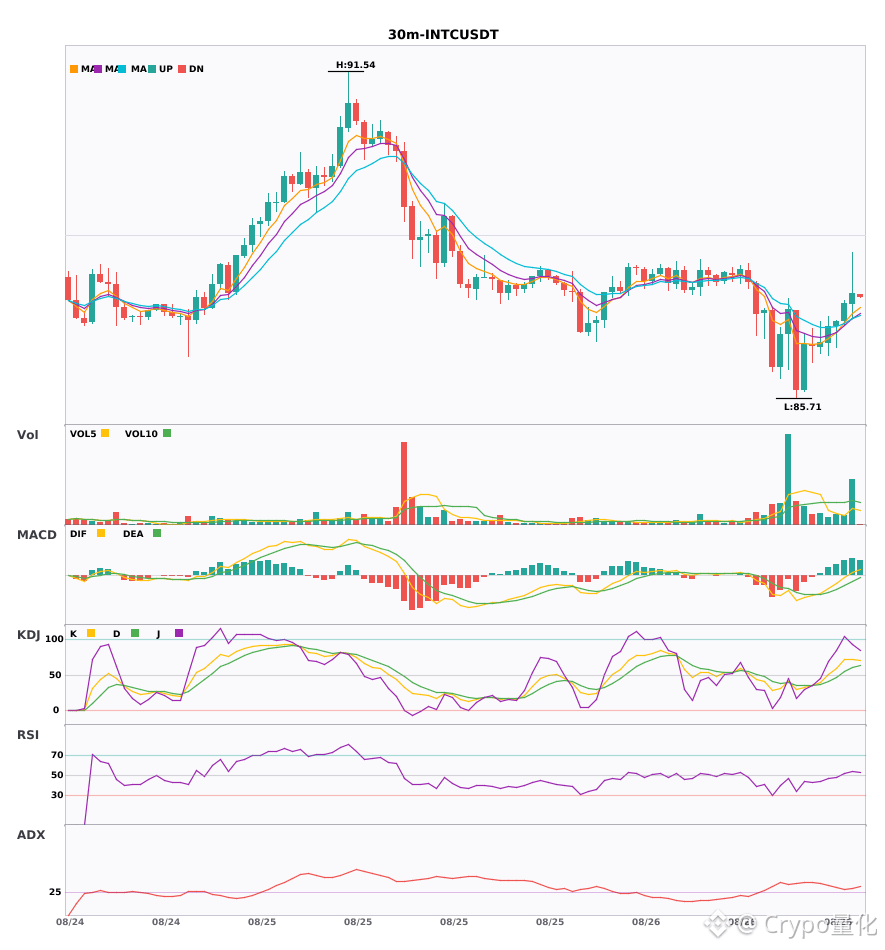Viewport: 885px width, 950px height.
Task: Click the L:85.71 low price label
Action: click(803, 407)
